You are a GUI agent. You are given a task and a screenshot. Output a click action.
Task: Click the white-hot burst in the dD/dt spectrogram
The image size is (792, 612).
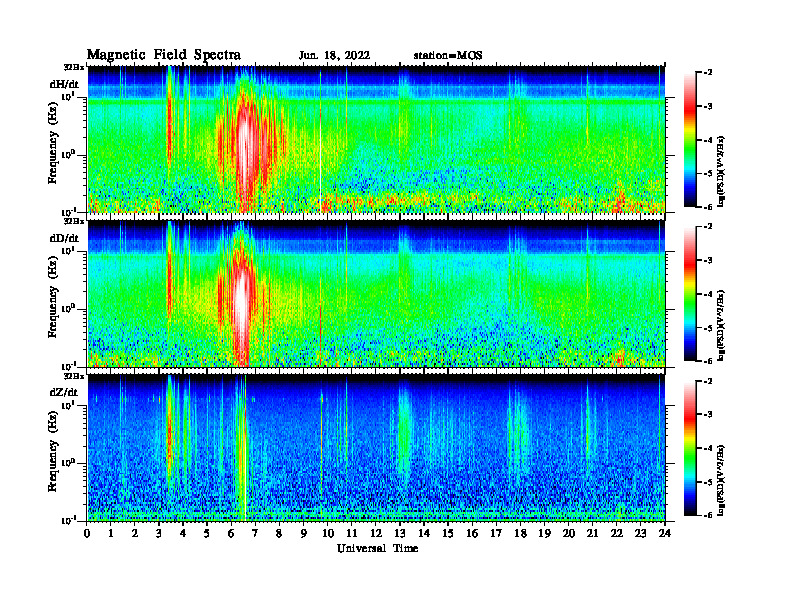click(x=242, y=305)
